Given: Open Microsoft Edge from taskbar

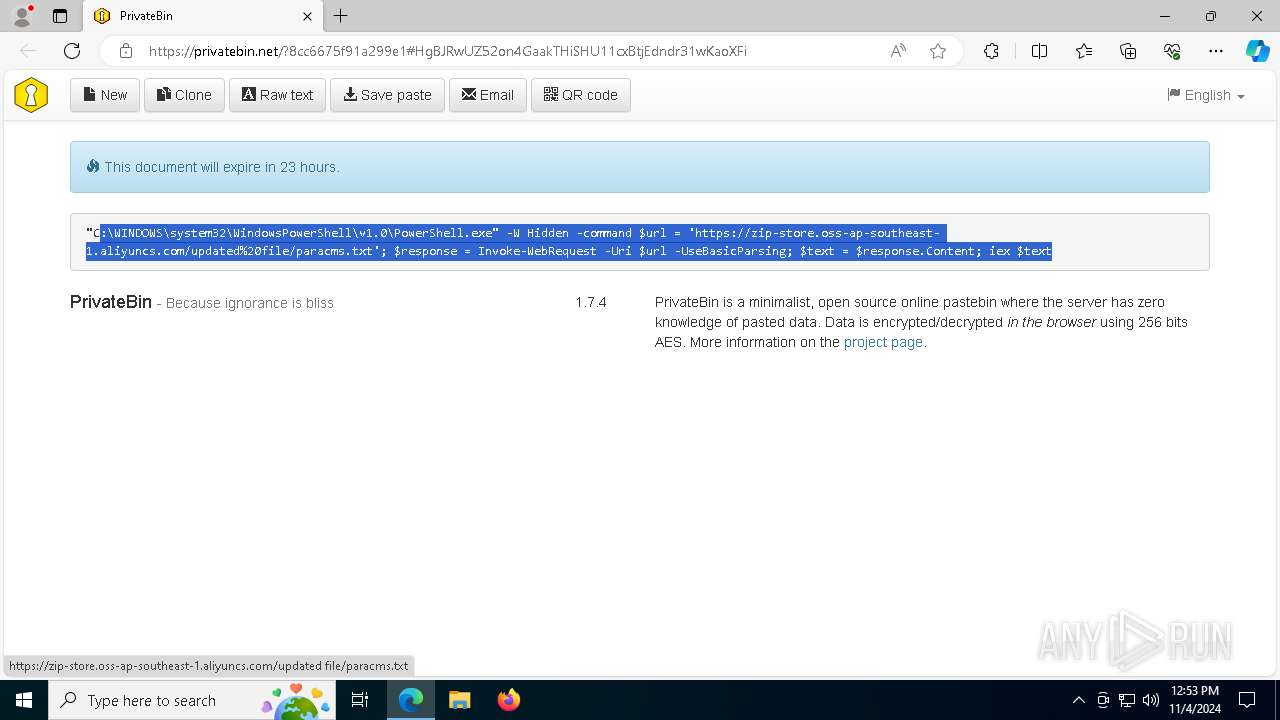Looking at the screenshot, I should pos(411,700).
